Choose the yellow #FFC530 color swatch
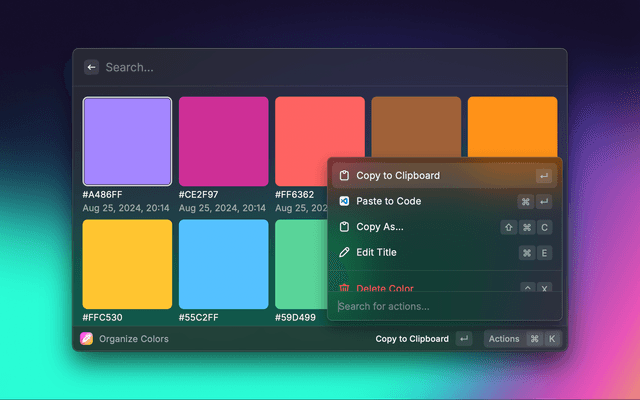This screenshot has width=640, height=400. pyautogui.click(x=127, y=264)
